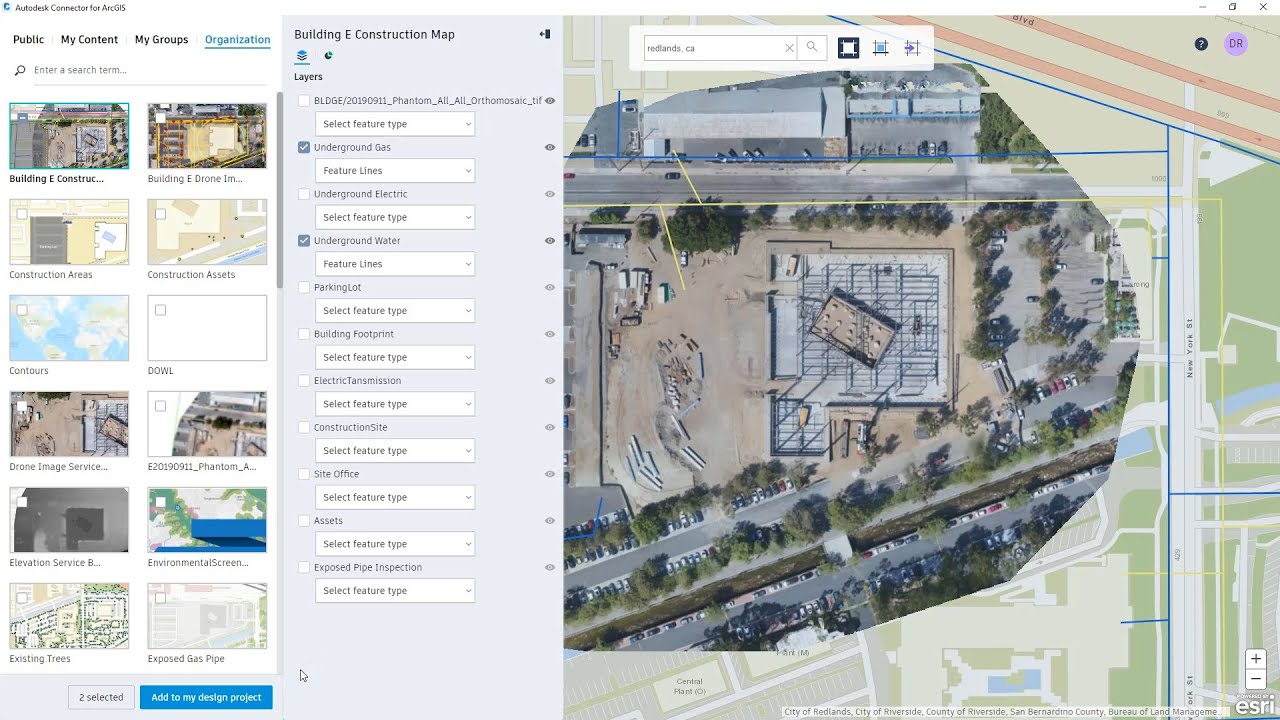Select the import area-of-interest tool with arrow
The width and height of the screenshot is (1280, 720).
coord(912,48)
